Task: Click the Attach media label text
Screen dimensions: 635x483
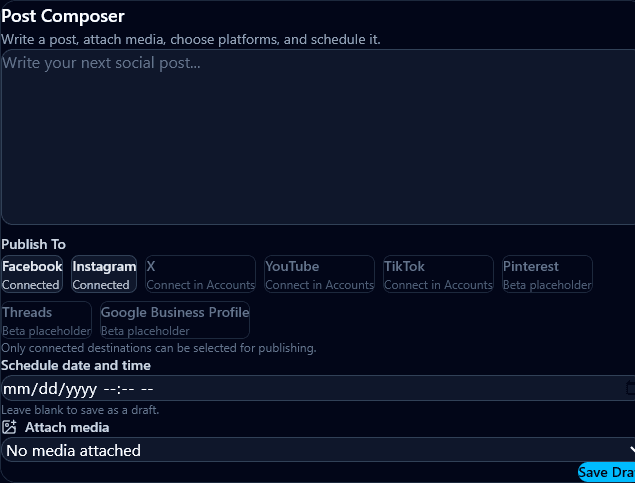Action: (67, 428)
